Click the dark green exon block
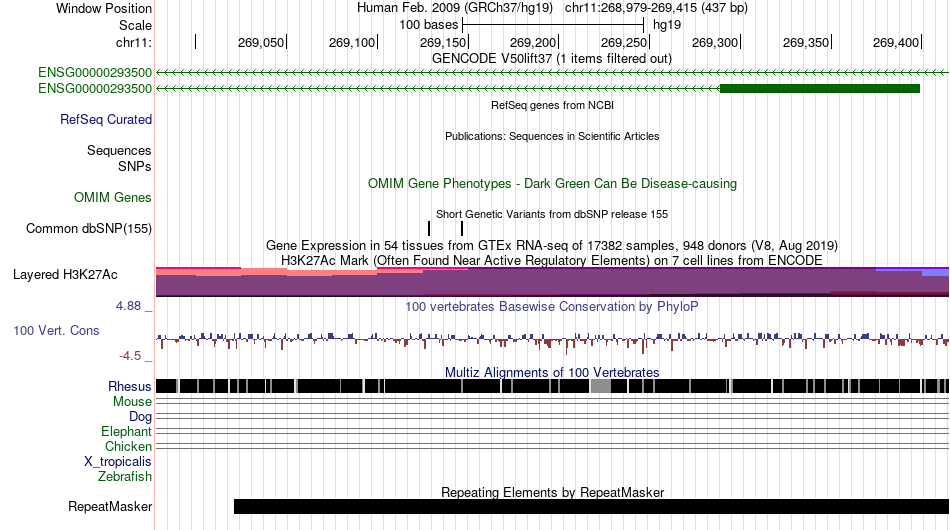Viewport: 950px width, 530px height. (x=820, y=88)
